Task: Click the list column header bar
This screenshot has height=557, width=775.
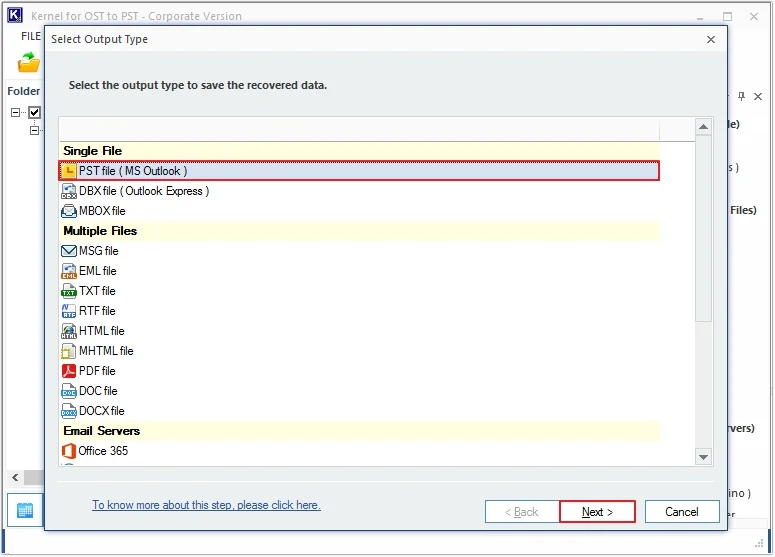Action: click(x=359, y=129)
